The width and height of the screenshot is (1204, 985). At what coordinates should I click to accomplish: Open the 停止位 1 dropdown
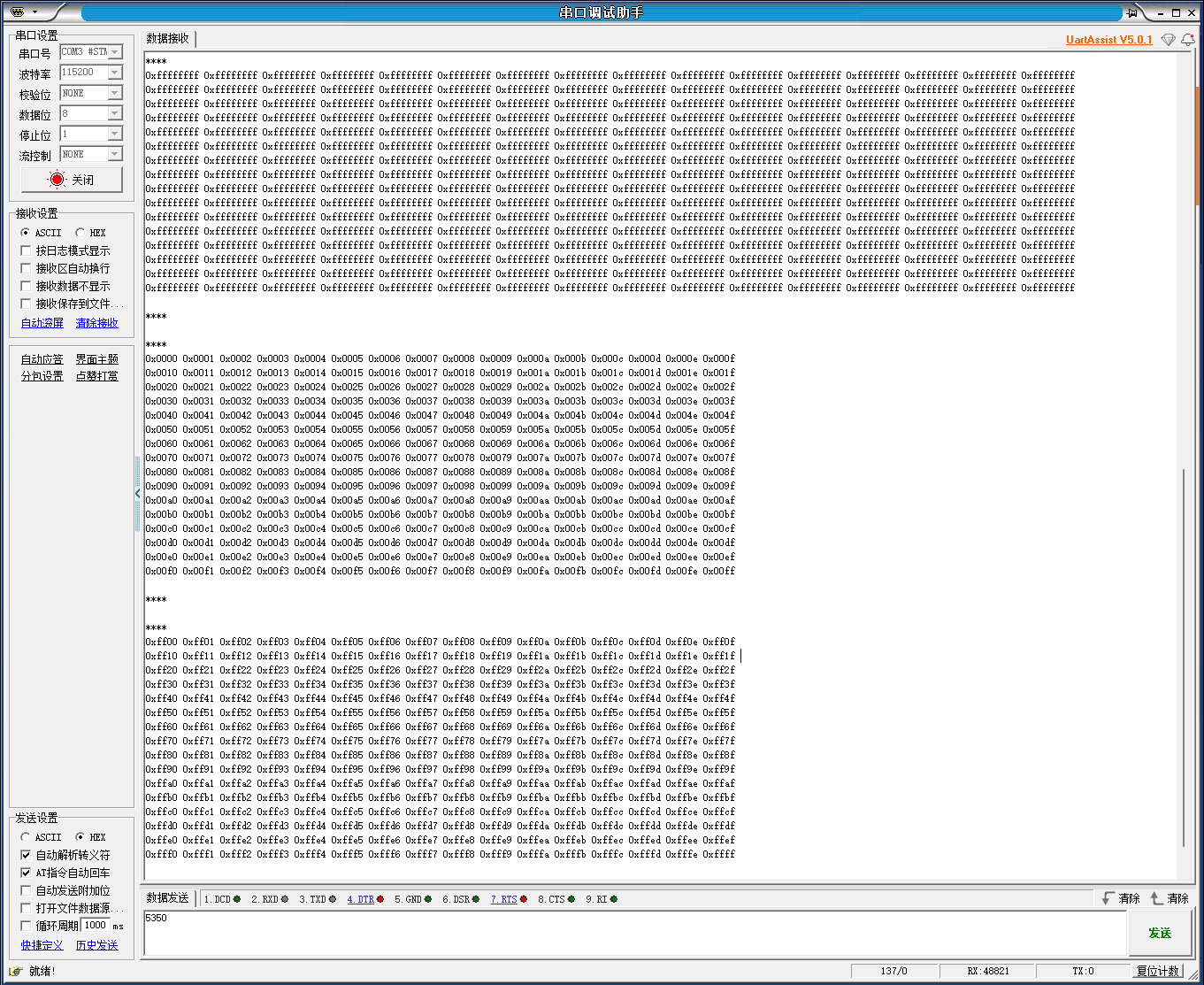(x=115, y=134)
